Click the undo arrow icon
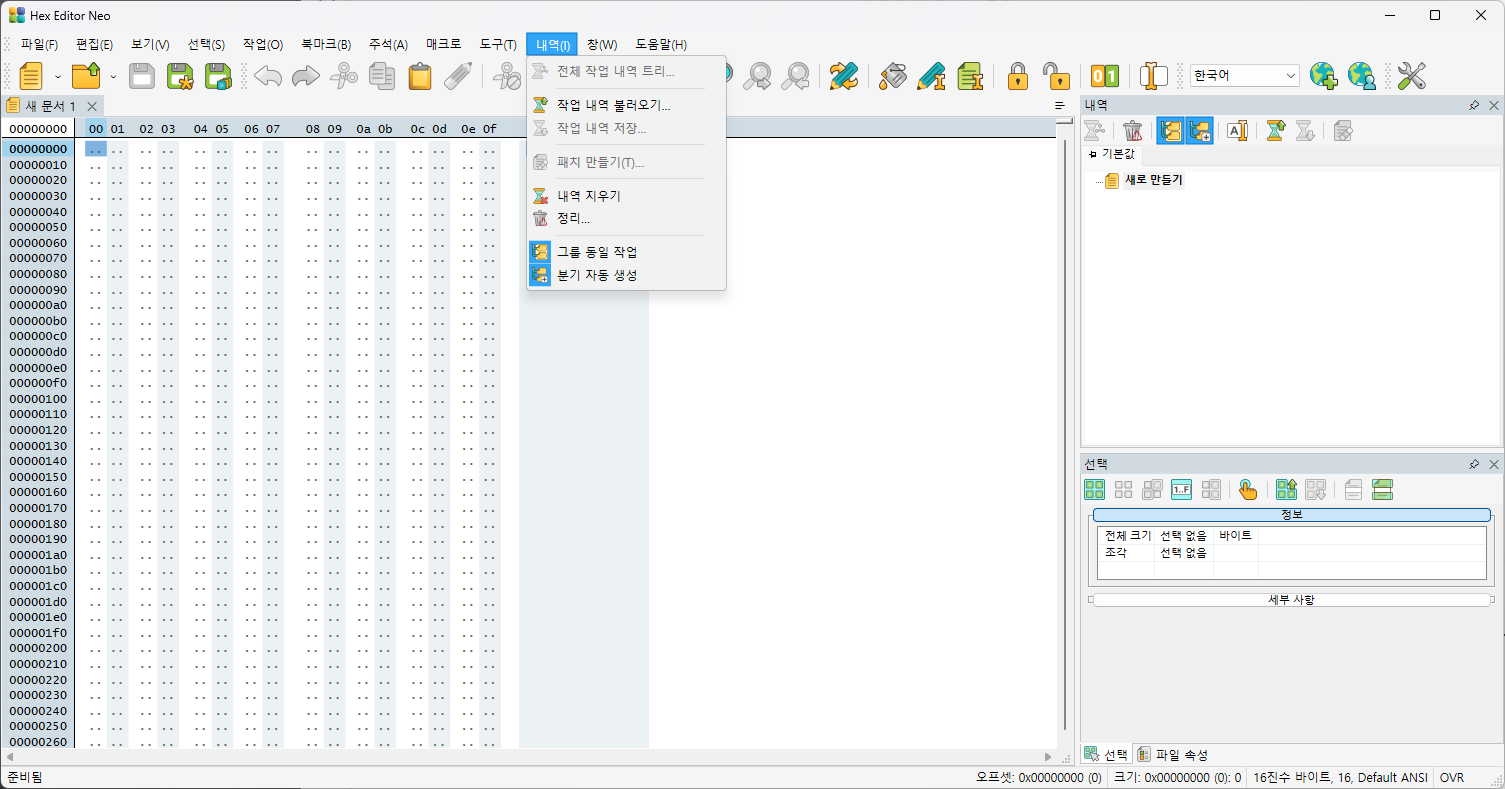The image size is (1505, 789). tap(268, 76)
